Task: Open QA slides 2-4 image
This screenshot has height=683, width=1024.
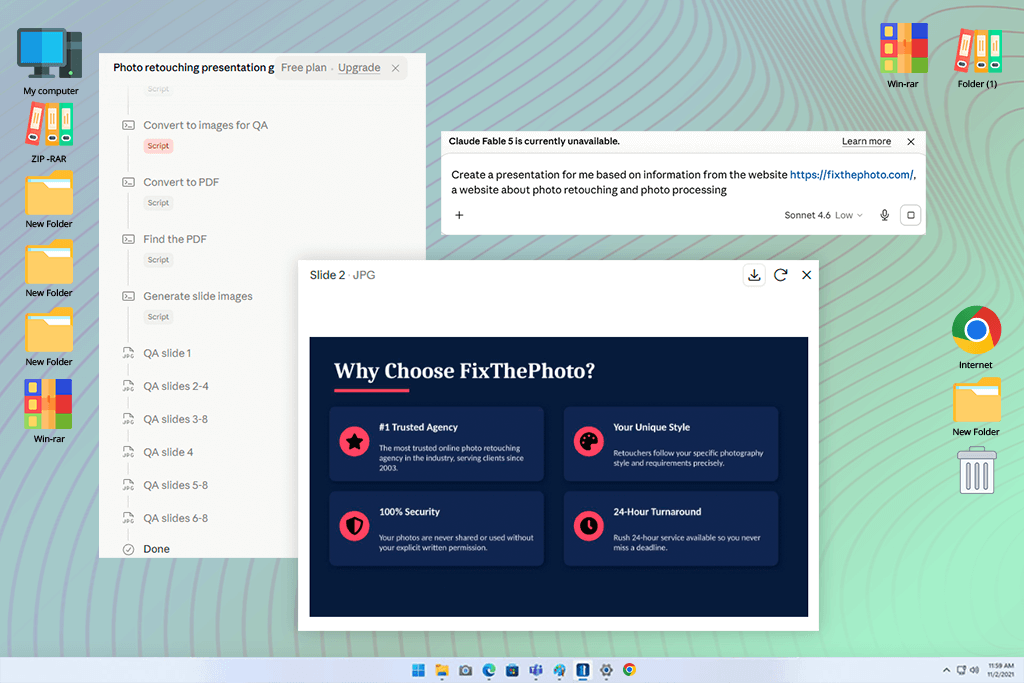Action: pos(176,386)
